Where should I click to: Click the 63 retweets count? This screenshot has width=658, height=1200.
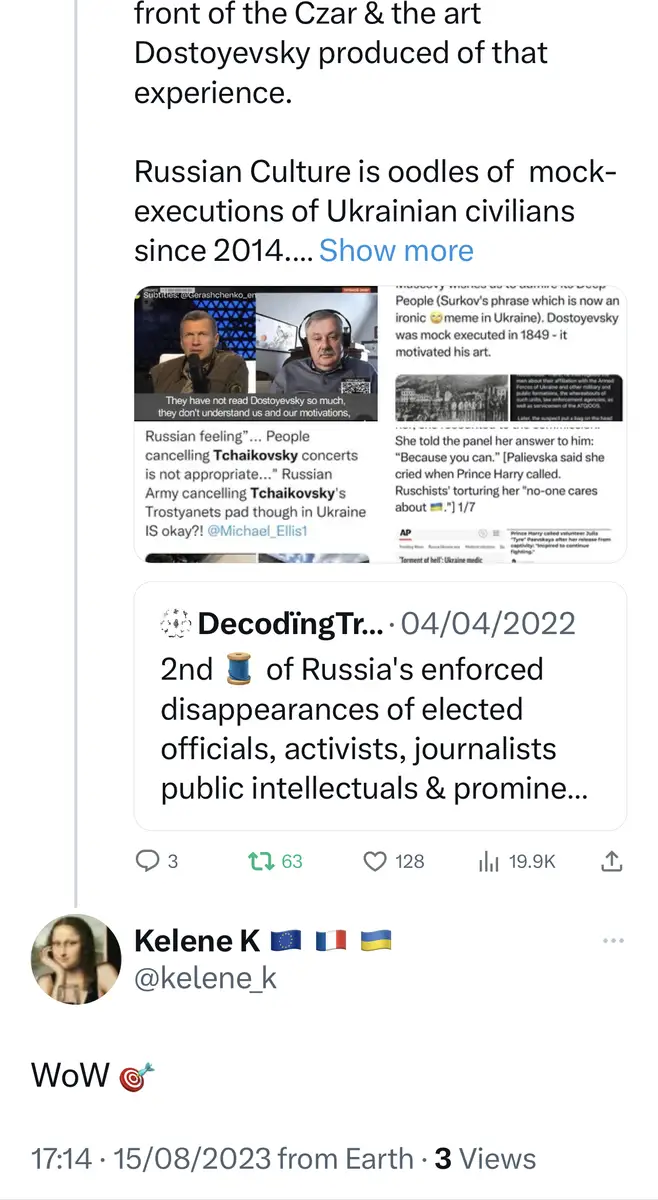coord(291,860)
